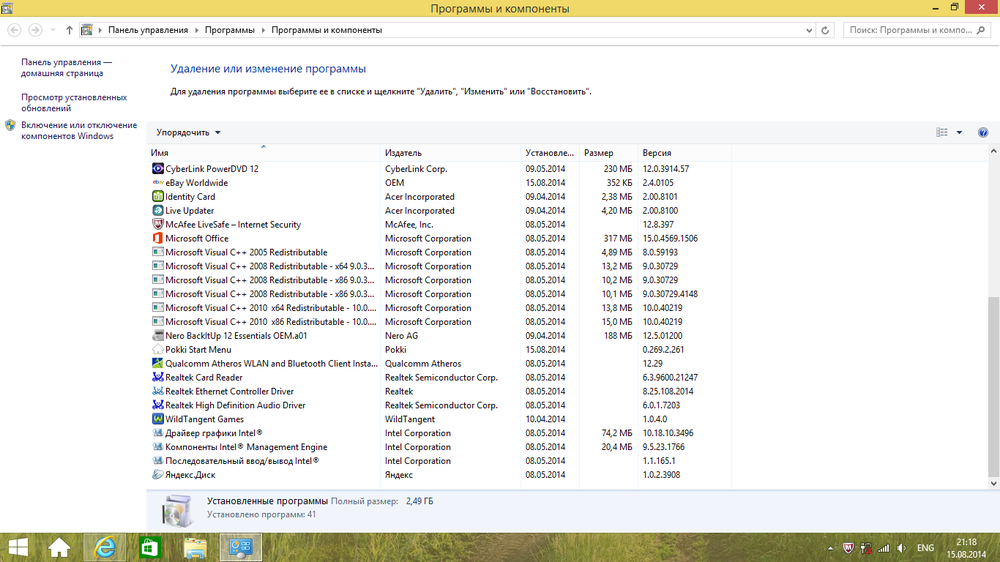Click the scrollbar up arrow
The height and width of the screenshot is (562, 1000).
tap(993, 151)
